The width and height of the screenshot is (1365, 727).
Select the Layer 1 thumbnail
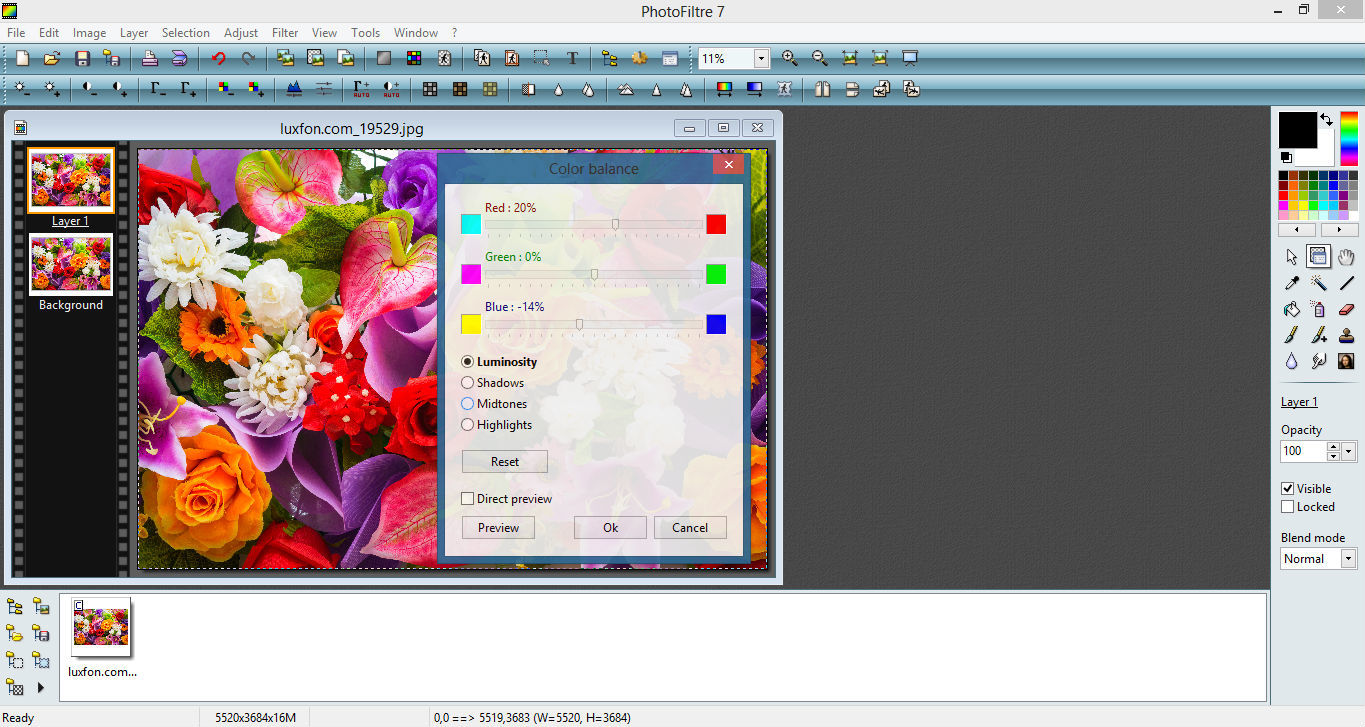coord(71,181)
